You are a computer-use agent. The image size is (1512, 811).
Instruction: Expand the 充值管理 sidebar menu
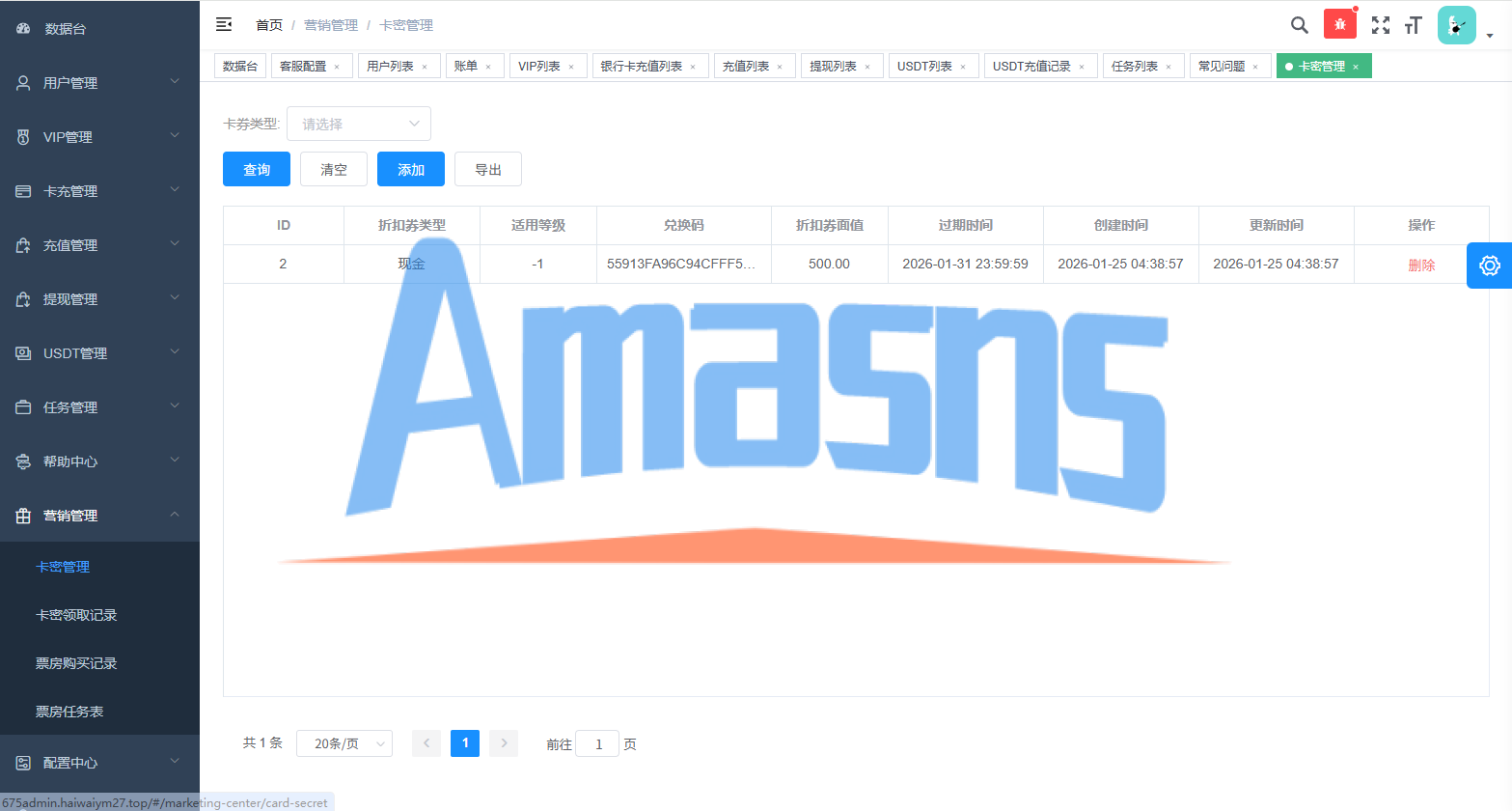tap(99, 245)
